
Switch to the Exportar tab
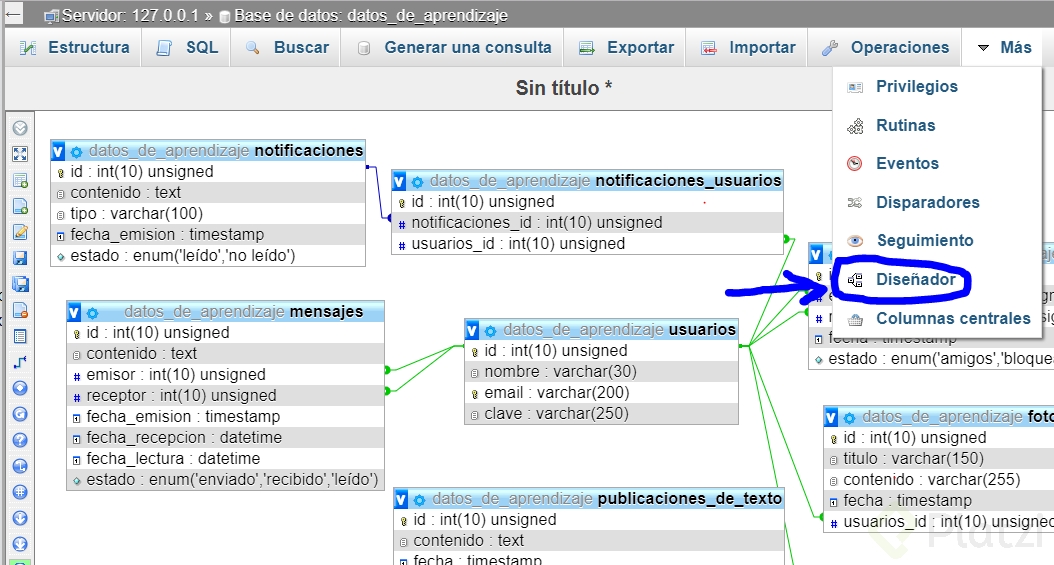pyautogui.click(x=626, y=48)
